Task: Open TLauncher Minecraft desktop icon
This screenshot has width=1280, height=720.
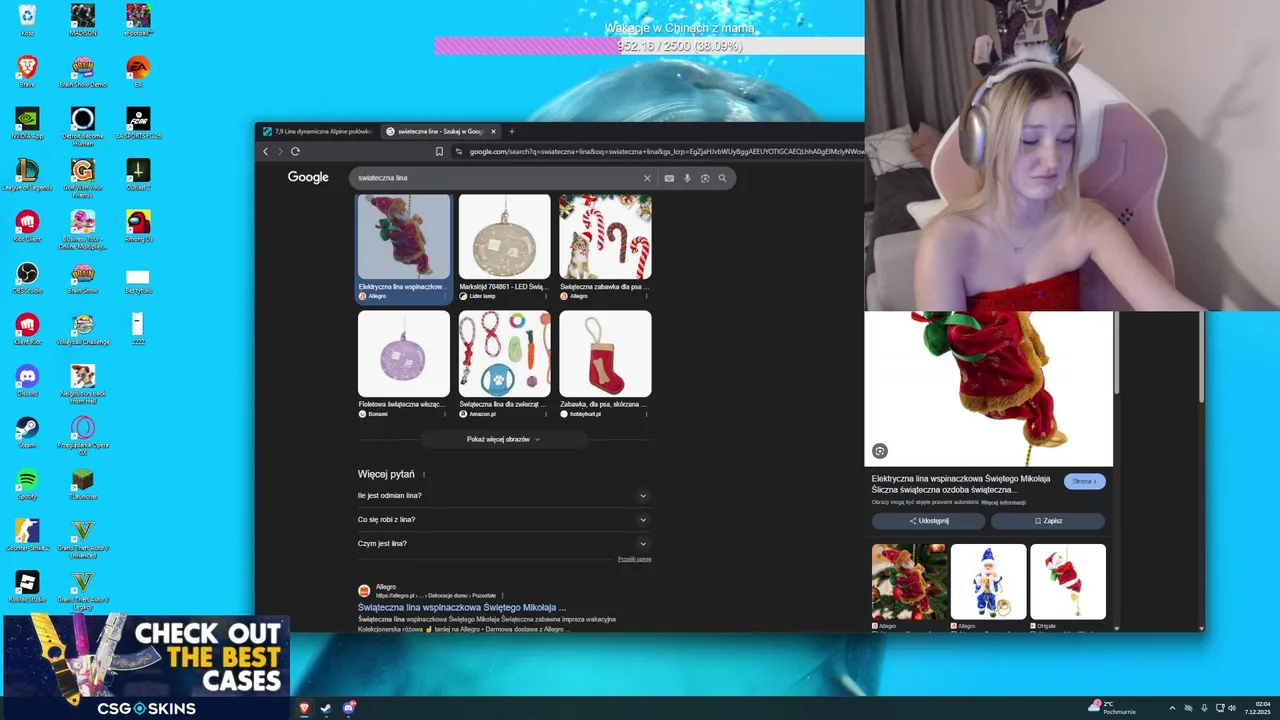Action: tap(83, 484)
